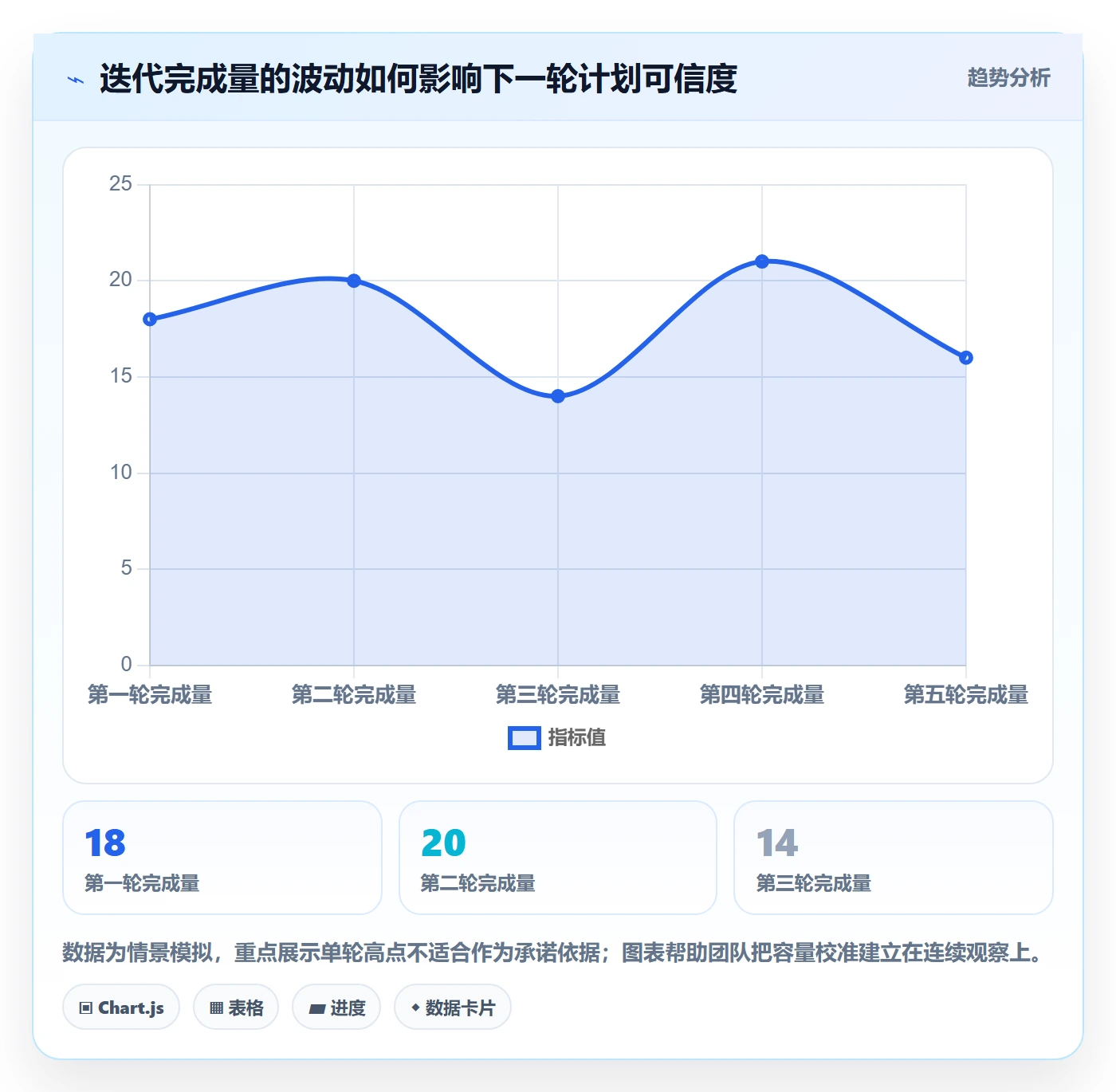Click the 第三轮完成量 data point on the chart
Viewport: 1116px width, 1092px height.
(x=558, y=396)
